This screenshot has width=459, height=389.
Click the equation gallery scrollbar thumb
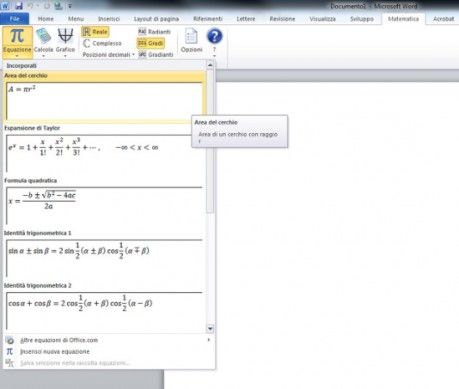210,142
